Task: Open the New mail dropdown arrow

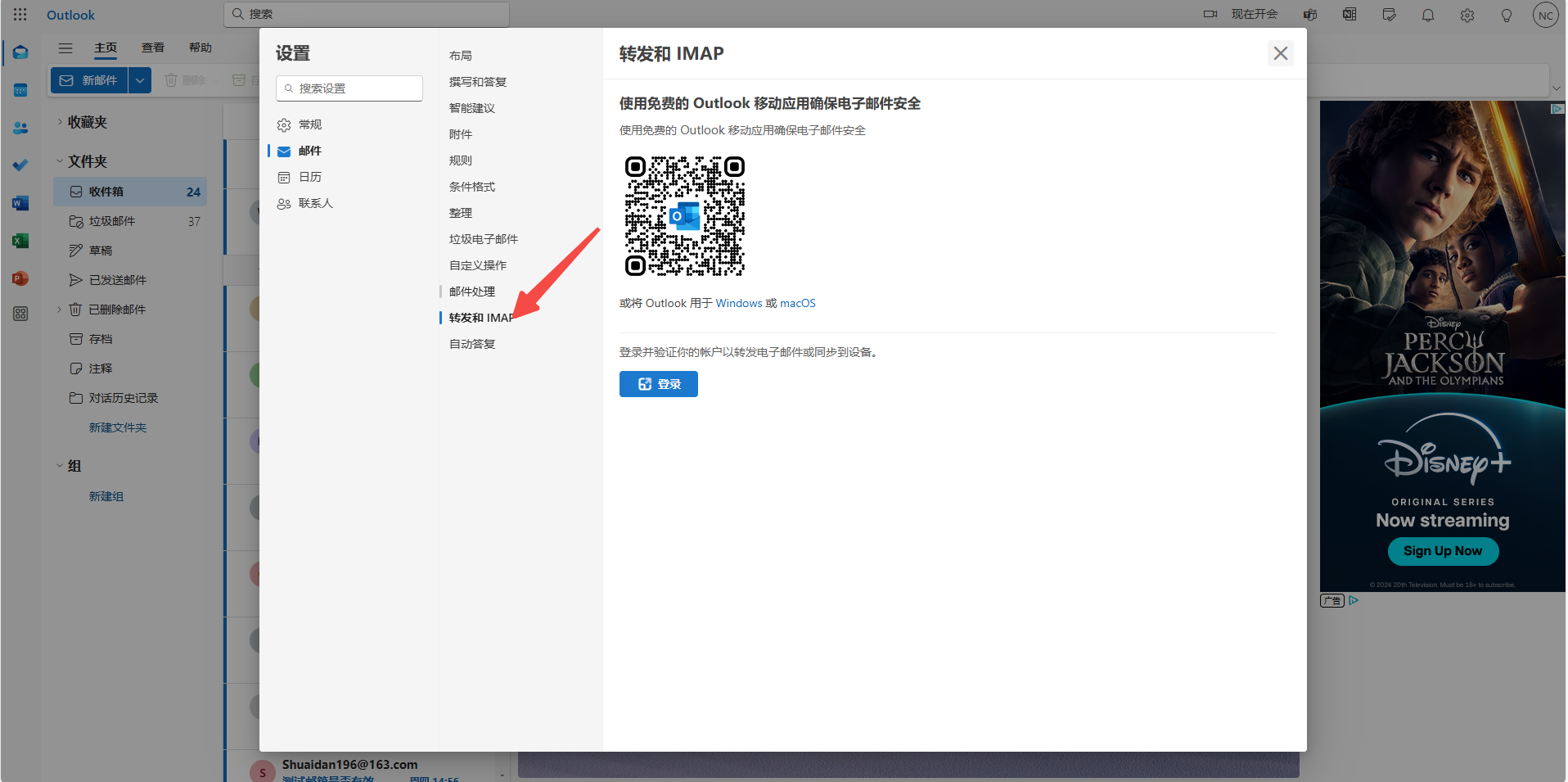Action: tap(140, 80)
